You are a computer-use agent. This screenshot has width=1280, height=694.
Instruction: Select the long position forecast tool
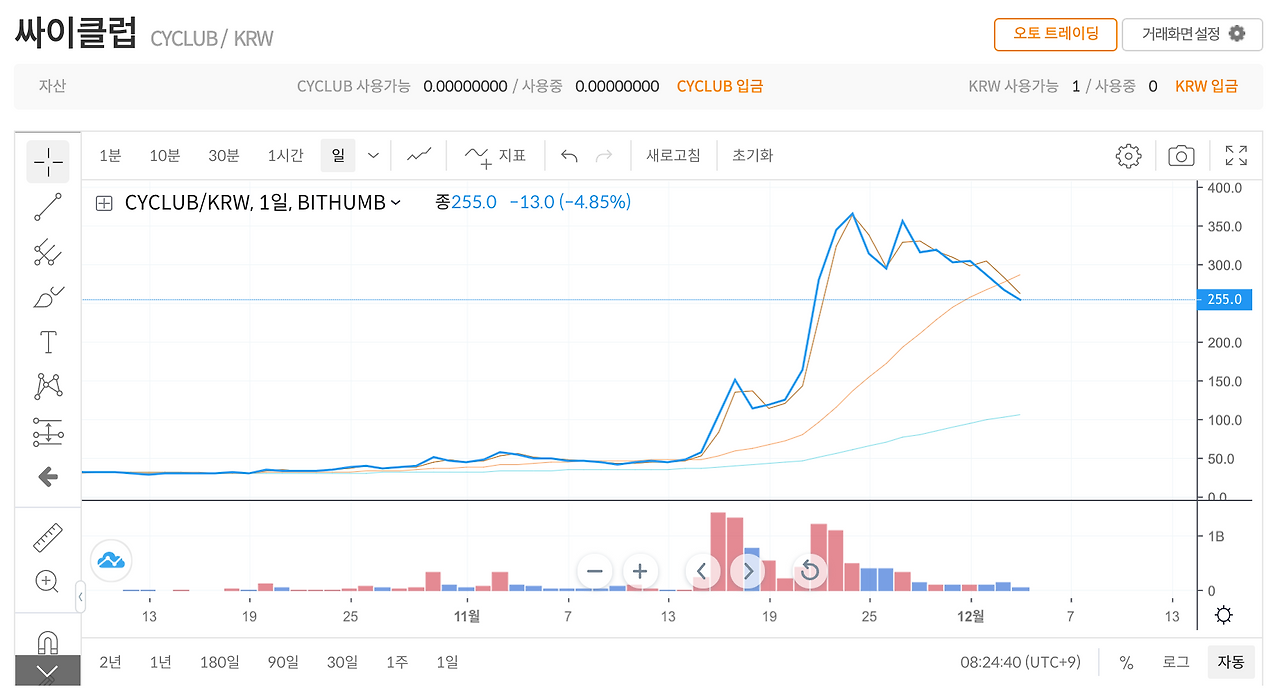coord(47,432)
